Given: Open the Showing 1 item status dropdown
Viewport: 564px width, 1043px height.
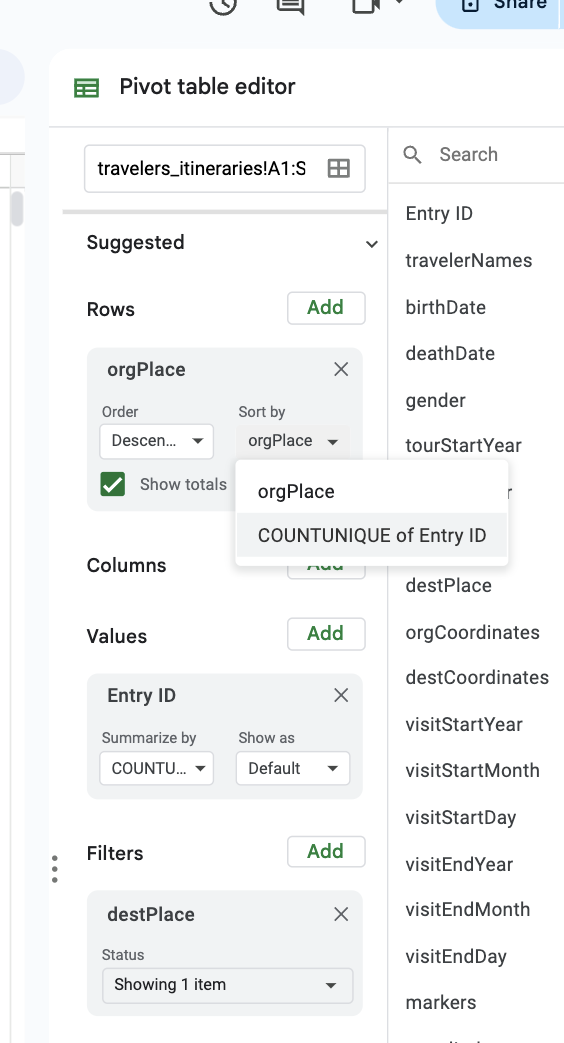Looking at the screenshot, I should pyautogui.click(x=227, y=985).
